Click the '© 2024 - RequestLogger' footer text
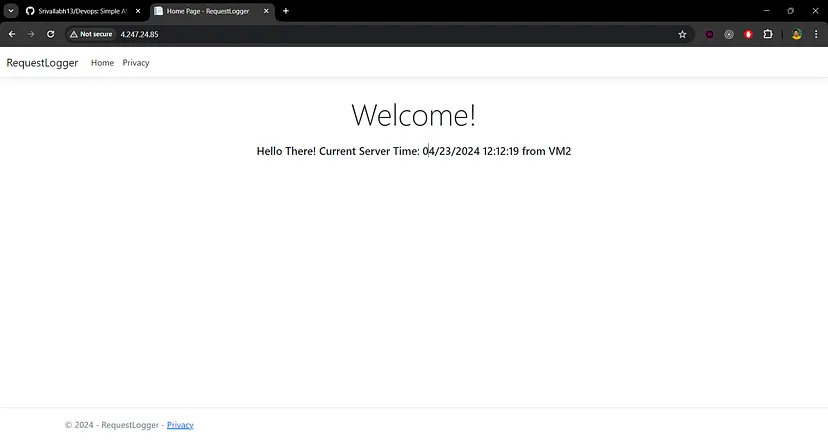 (111, 425)
